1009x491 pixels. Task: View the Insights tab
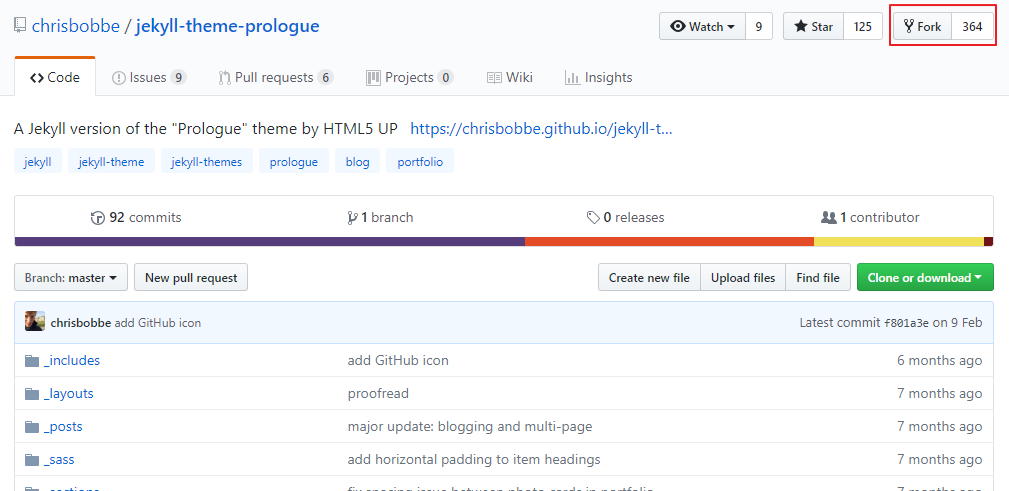point(598,77)
